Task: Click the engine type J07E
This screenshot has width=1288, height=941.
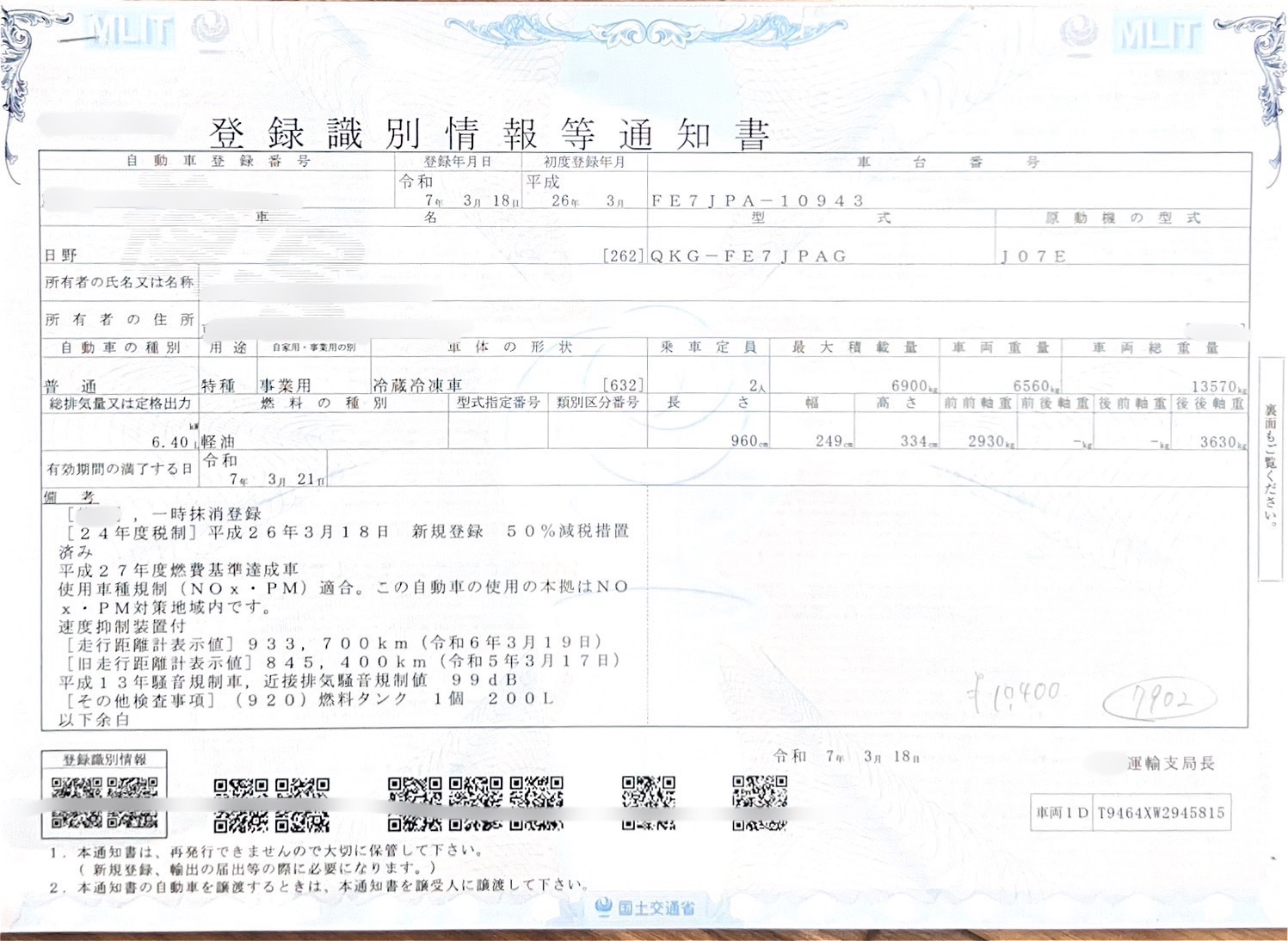Action: [x=1033, y=256]
